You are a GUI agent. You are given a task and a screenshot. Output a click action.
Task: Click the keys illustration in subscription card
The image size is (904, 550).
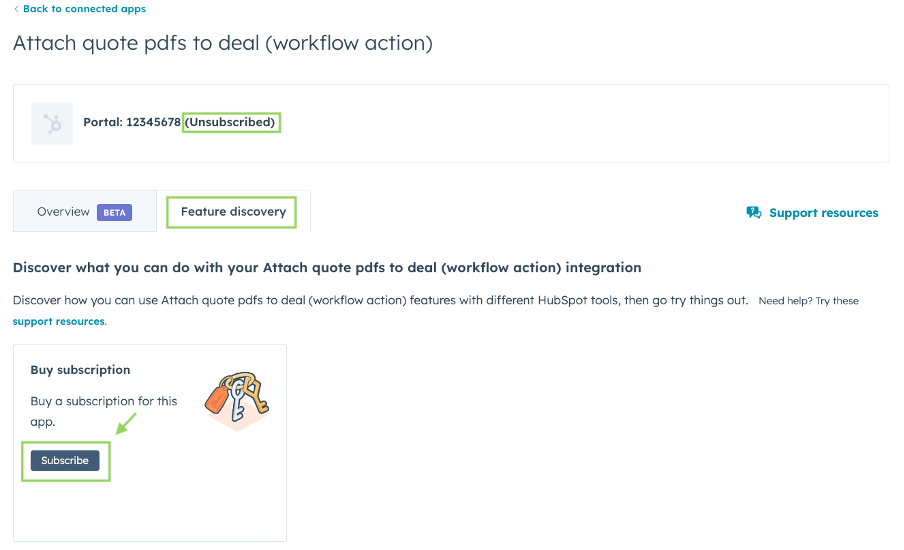pyautogui.click(x=236, y=400)
